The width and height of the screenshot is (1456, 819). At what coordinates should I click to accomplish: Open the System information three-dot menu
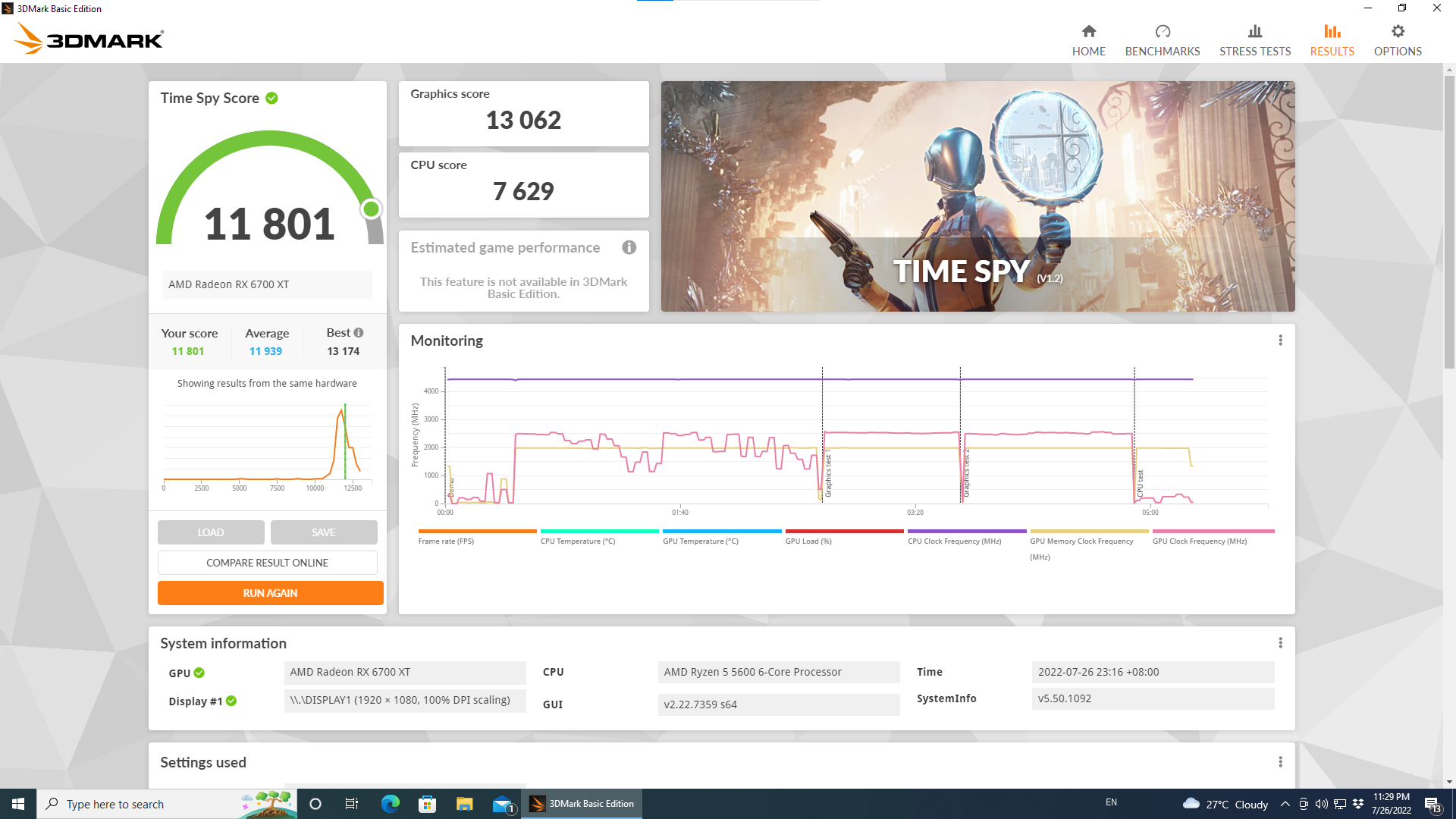pos(1280,642)
